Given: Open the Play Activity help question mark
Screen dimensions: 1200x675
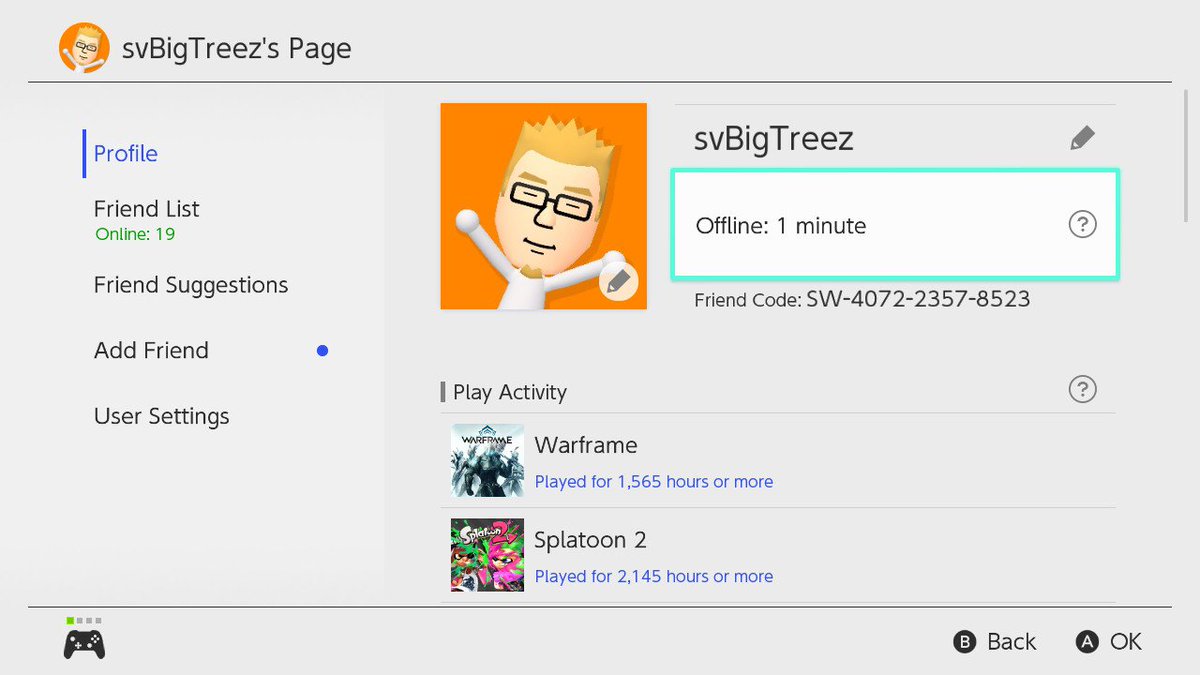Looking at the screenshot, I should (x=1082, y=389).
